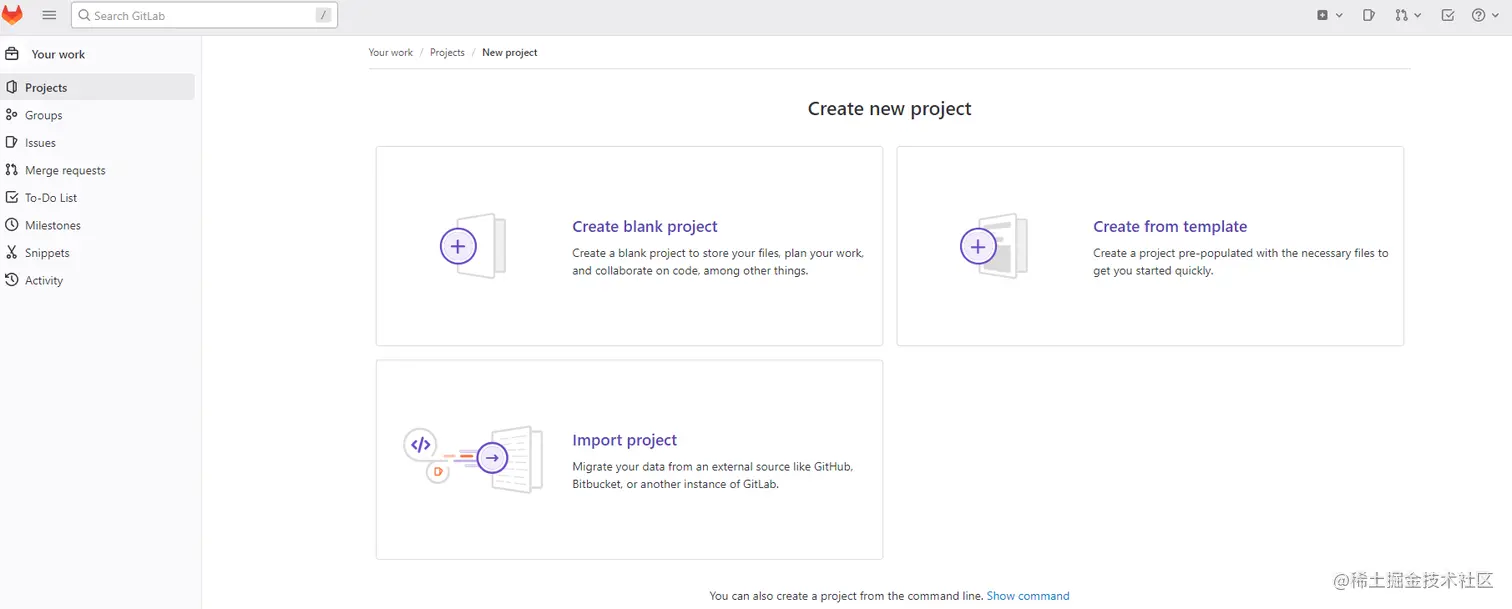Expand the create new plus dropdown
The height and width of the screenshot is (609, 1512).
point(1329,15)
